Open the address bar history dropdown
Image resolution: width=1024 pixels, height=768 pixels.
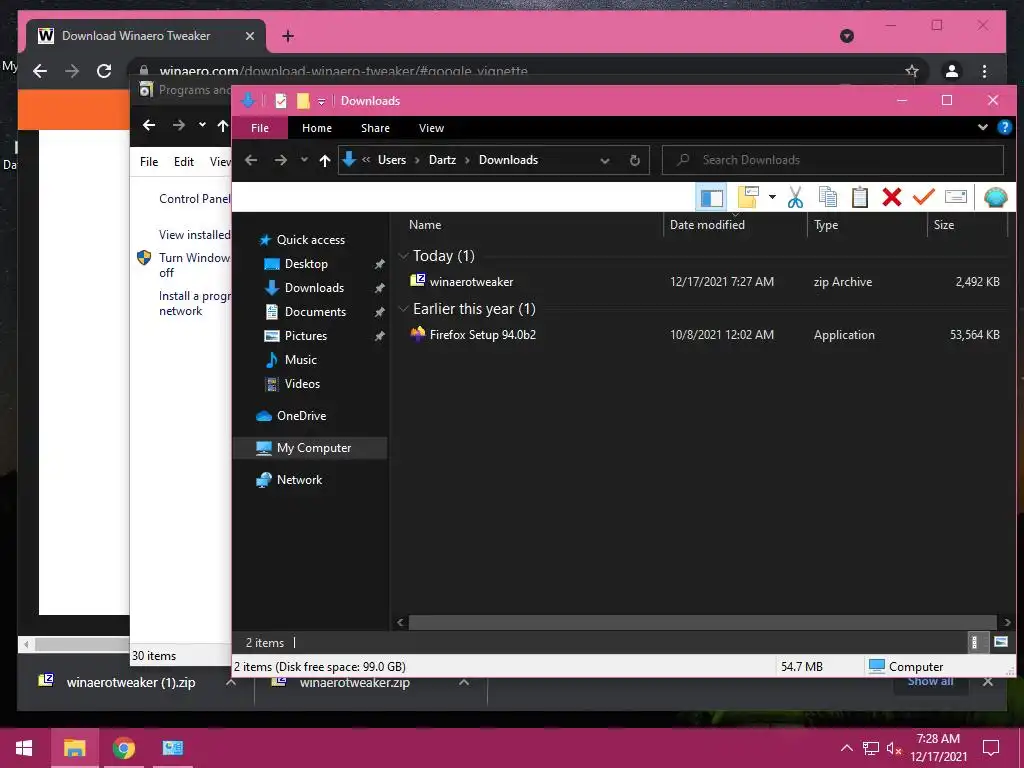[605, 161]
